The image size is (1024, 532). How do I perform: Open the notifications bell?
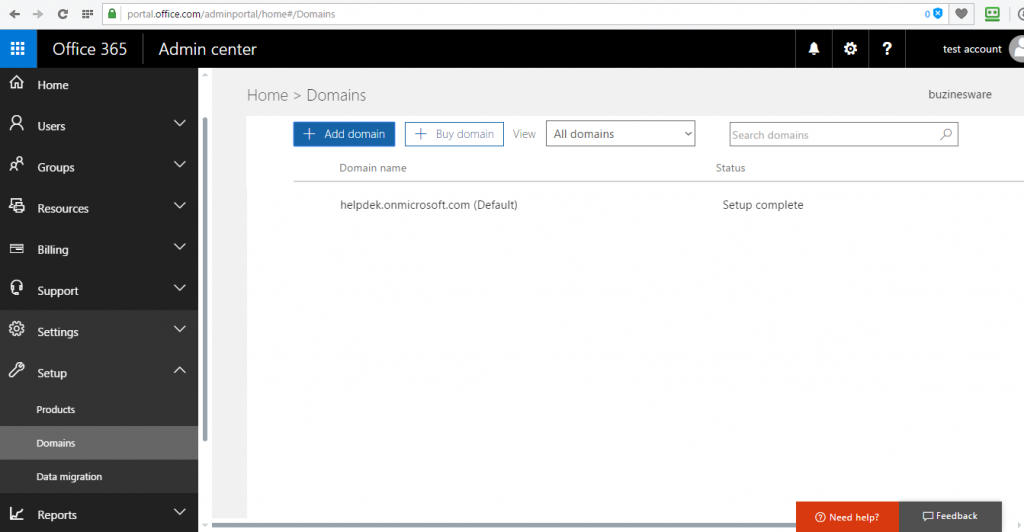tap(814, 49)
